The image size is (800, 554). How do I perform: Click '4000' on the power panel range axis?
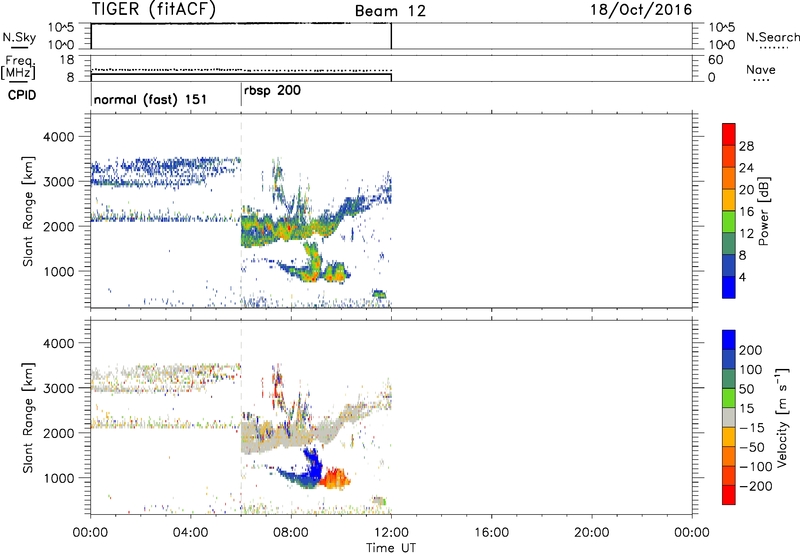[x=59, y=137]
